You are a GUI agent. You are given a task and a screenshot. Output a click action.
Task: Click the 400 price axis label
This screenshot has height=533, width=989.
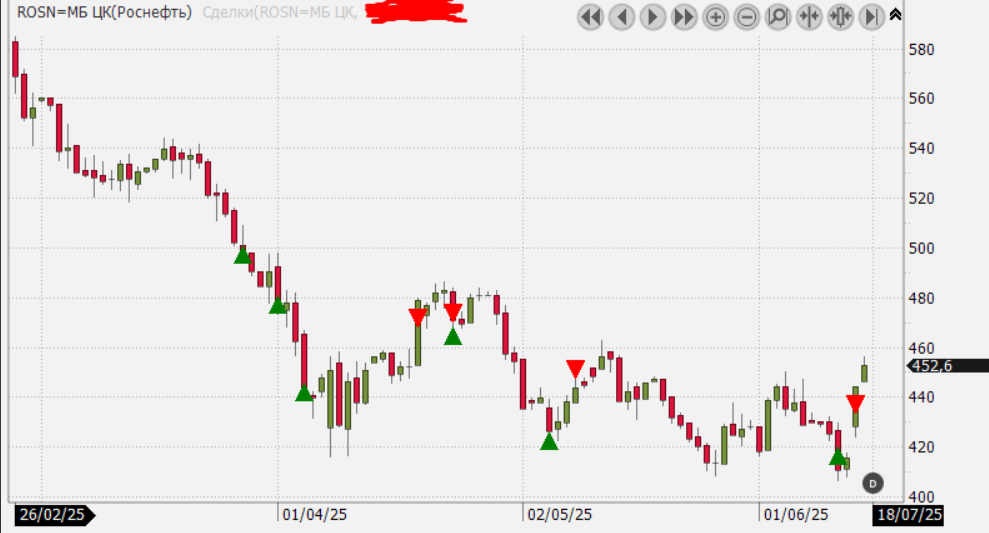point(921,497)
